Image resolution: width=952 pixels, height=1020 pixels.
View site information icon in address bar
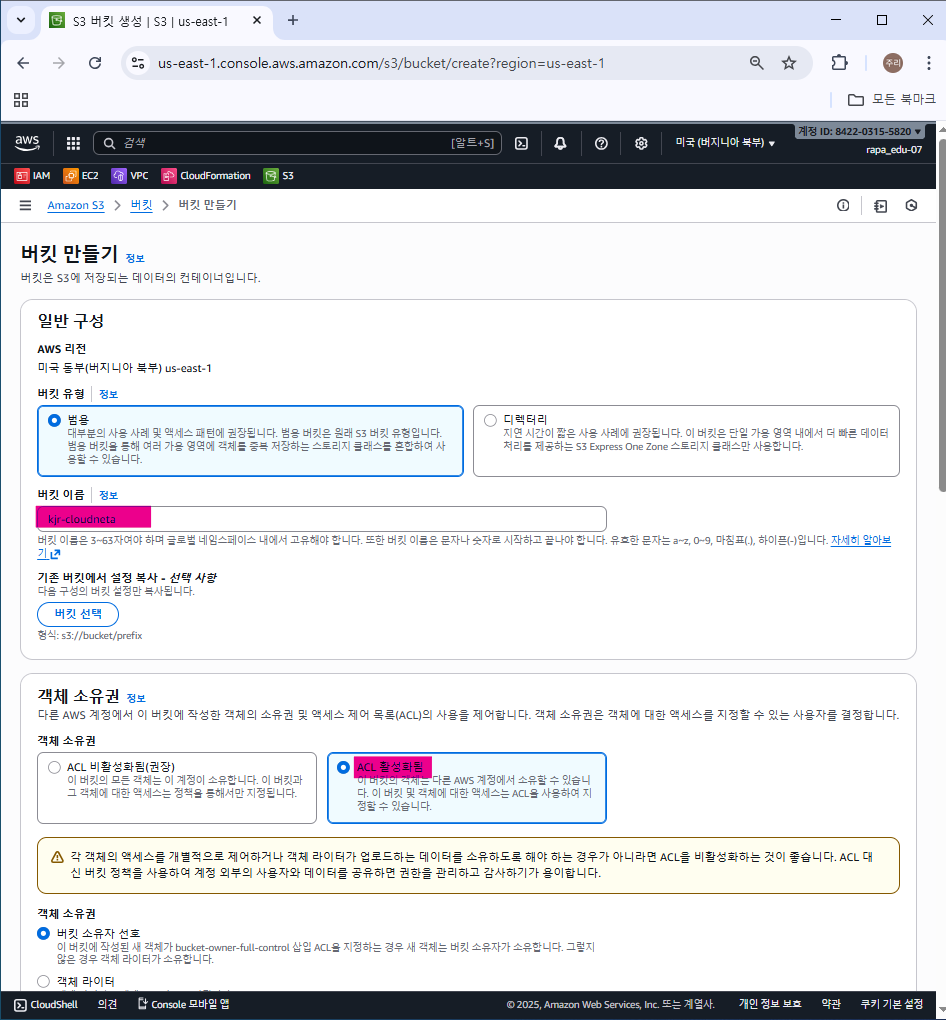coord(138,63)
